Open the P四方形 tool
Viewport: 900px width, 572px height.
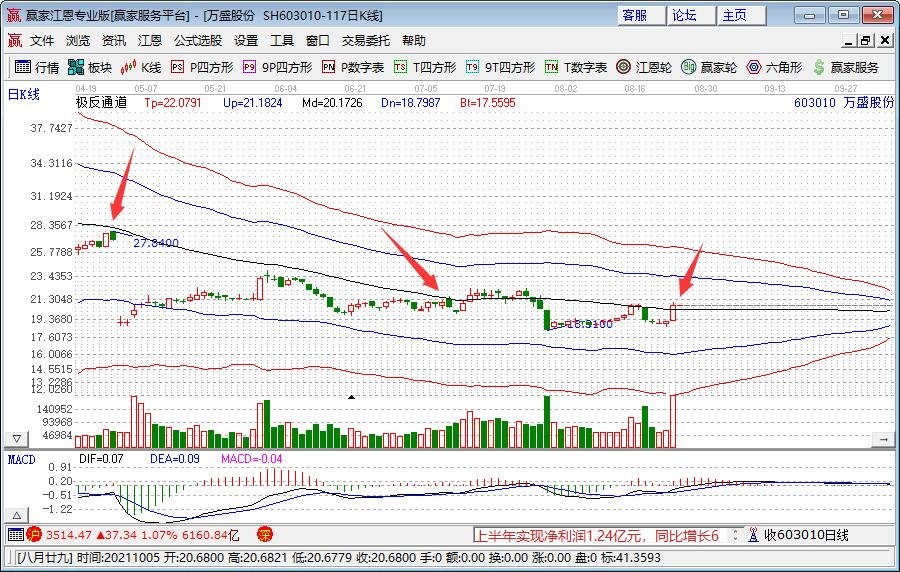click(202, 68)
